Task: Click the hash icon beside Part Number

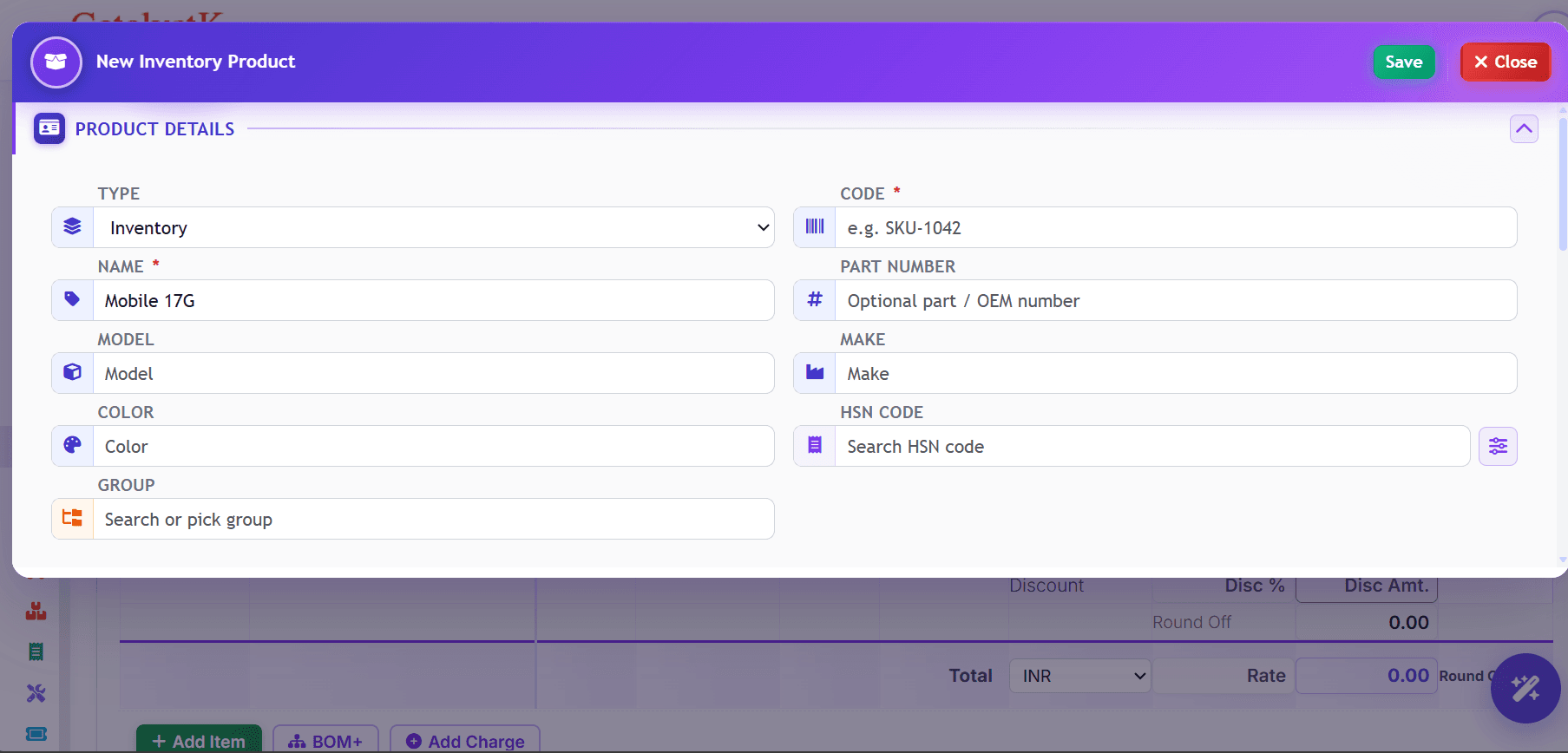Action: click(x=815, y=300)
